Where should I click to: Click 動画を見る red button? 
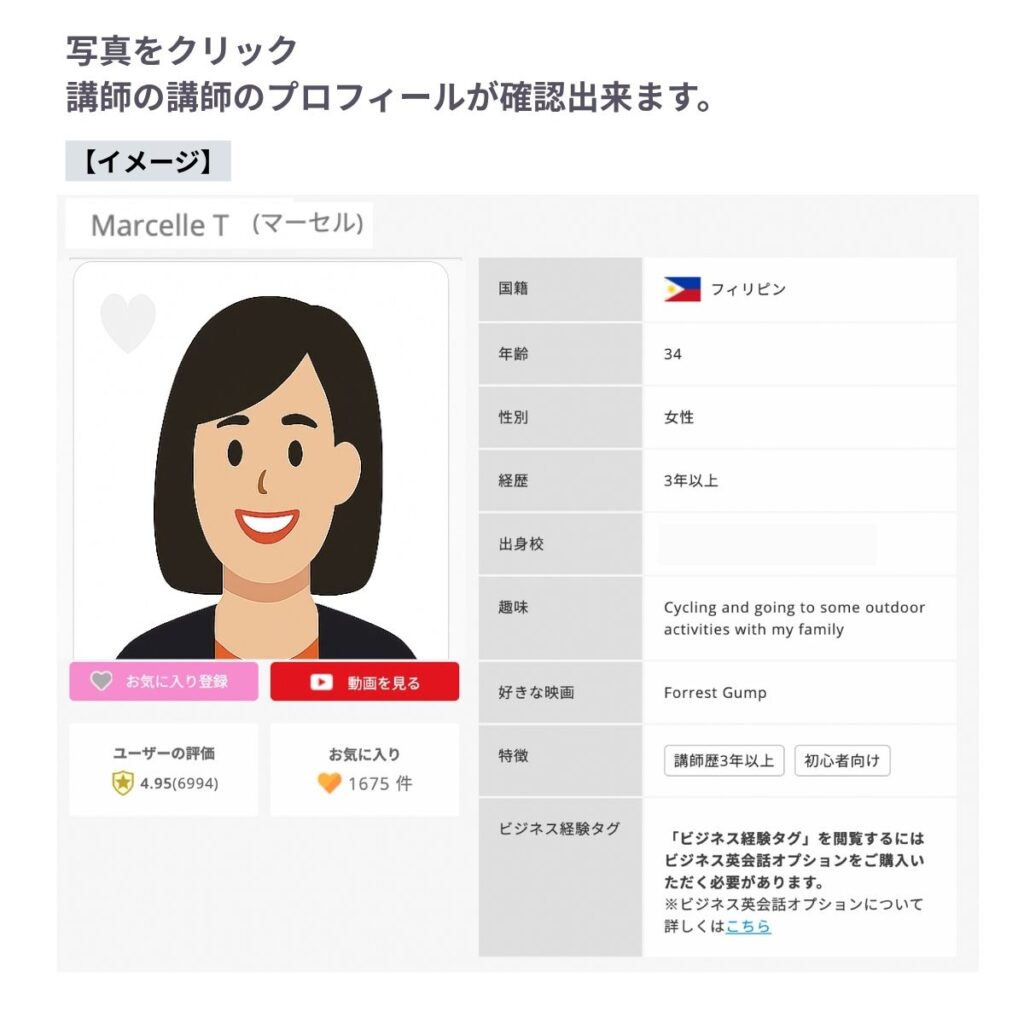click(x=364, y=681)
